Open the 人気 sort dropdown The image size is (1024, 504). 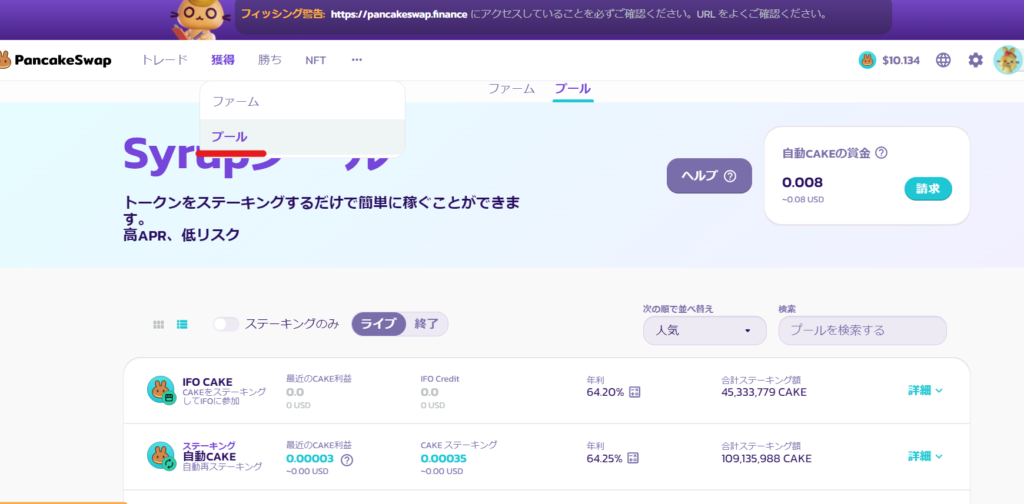[705, 330]
